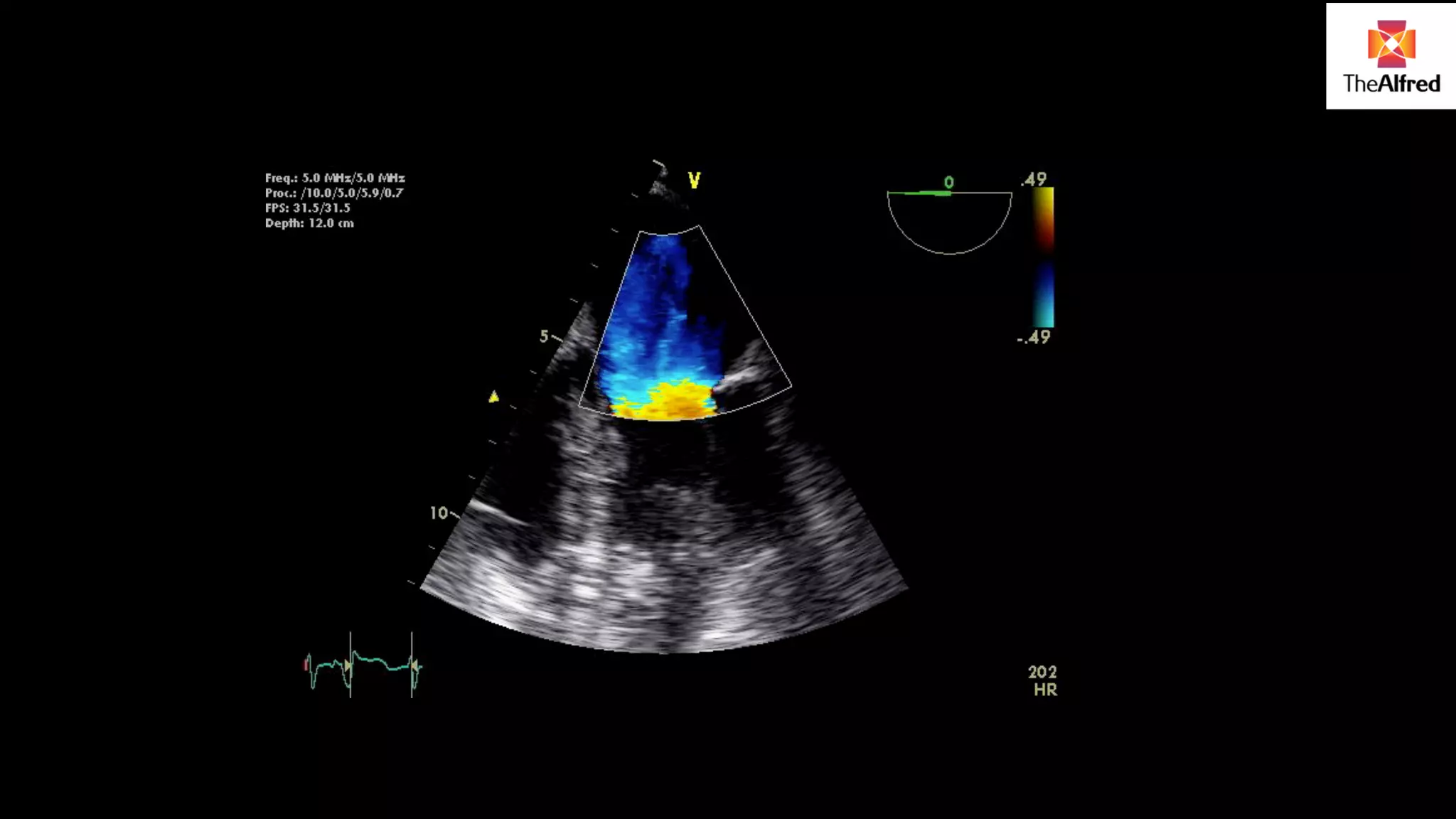Viewport: 1456px width, 819px height.
Task: Click the Depth 12.0 cm label
Action: click(x=309, y=223)
